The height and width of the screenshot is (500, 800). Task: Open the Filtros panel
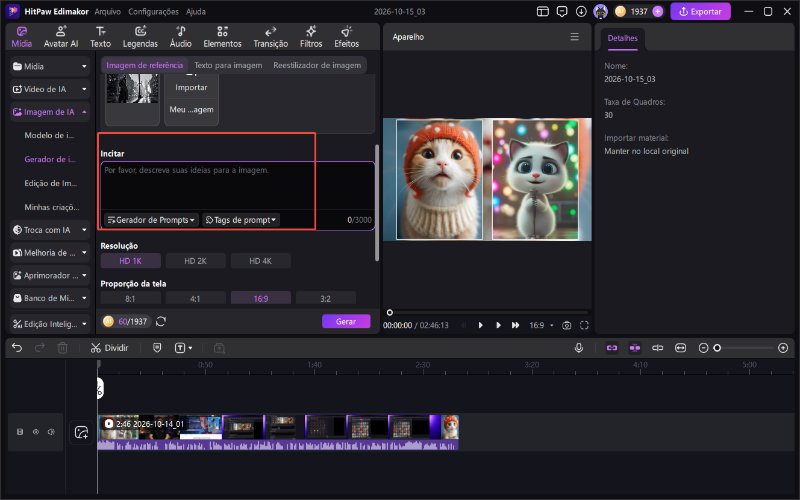click(311, 37)
